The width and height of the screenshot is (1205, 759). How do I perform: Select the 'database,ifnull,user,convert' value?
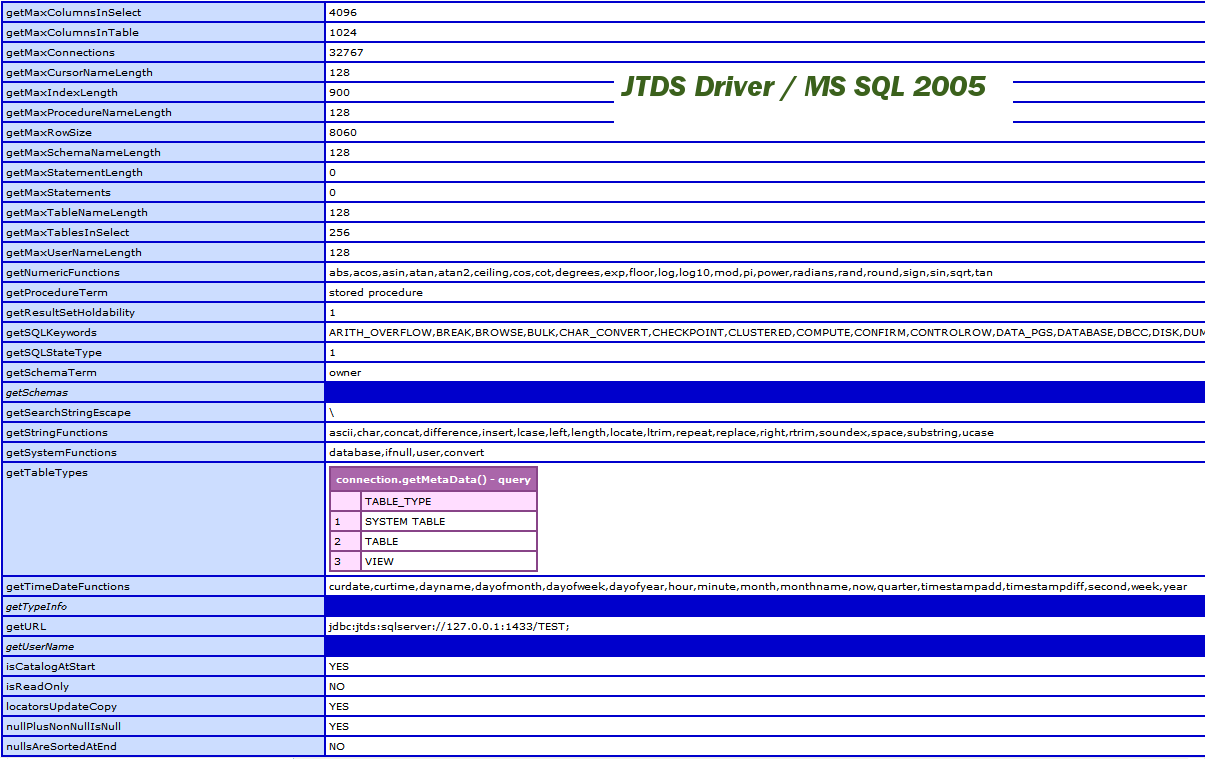tap(406, 453)
